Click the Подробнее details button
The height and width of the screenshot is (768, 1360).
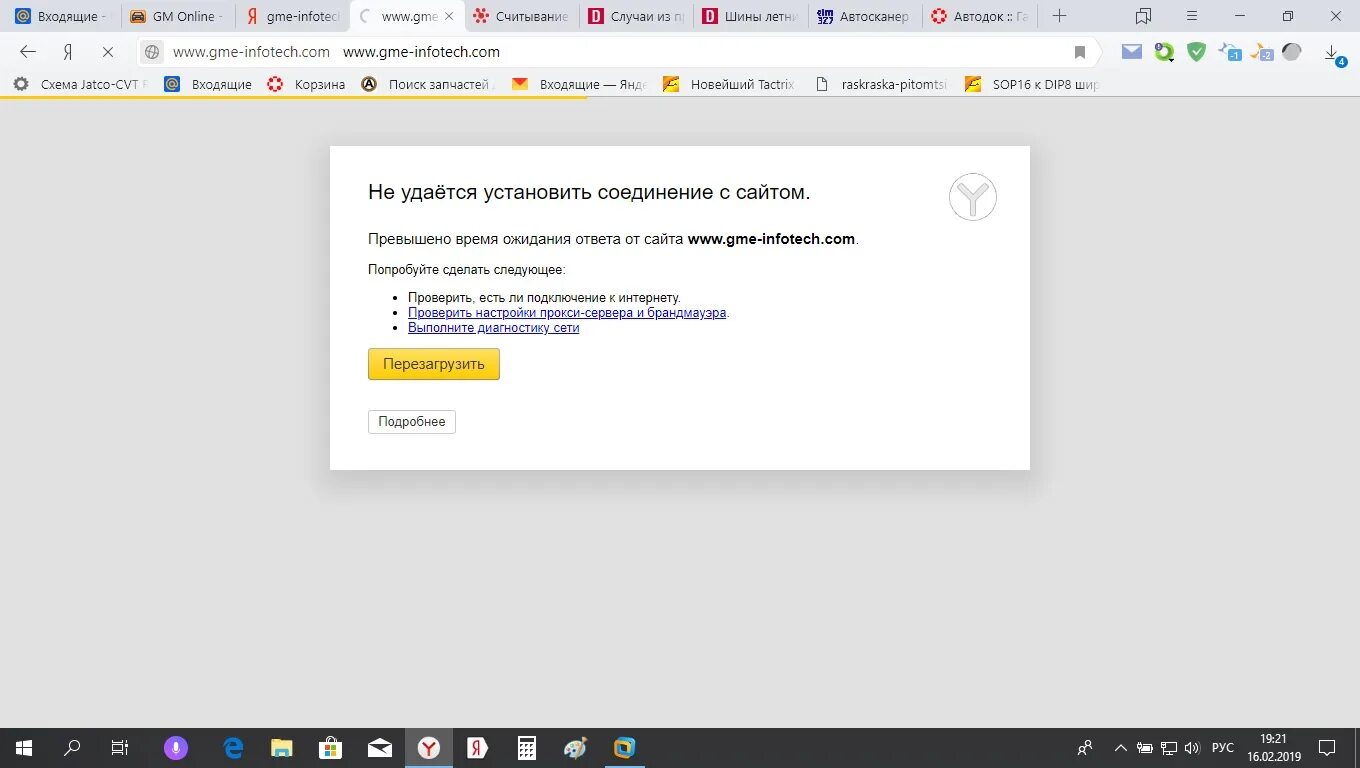pyautogui.click(x=412, y=422)
